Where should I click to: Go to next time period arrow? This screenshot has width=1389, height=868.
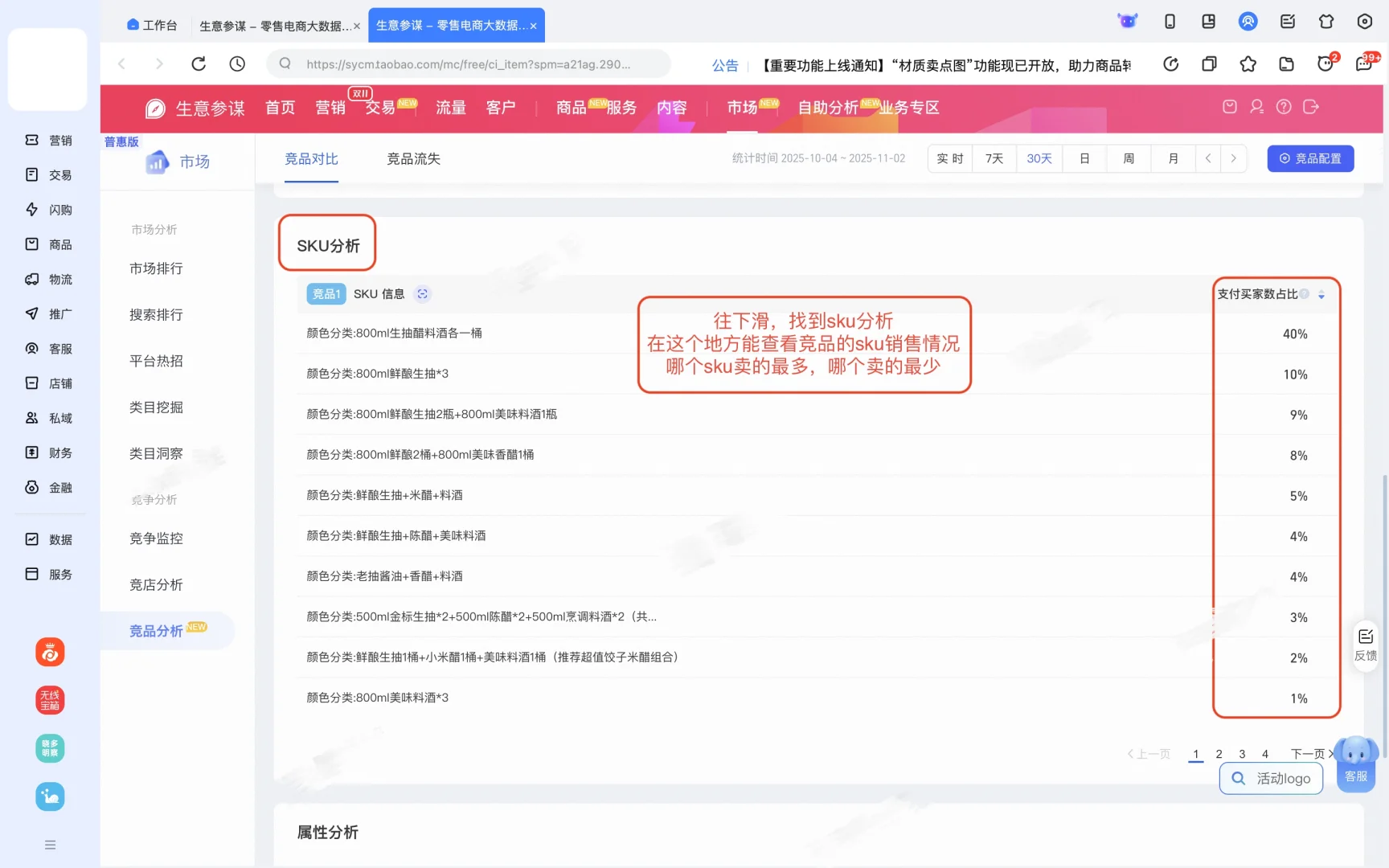1234,159
